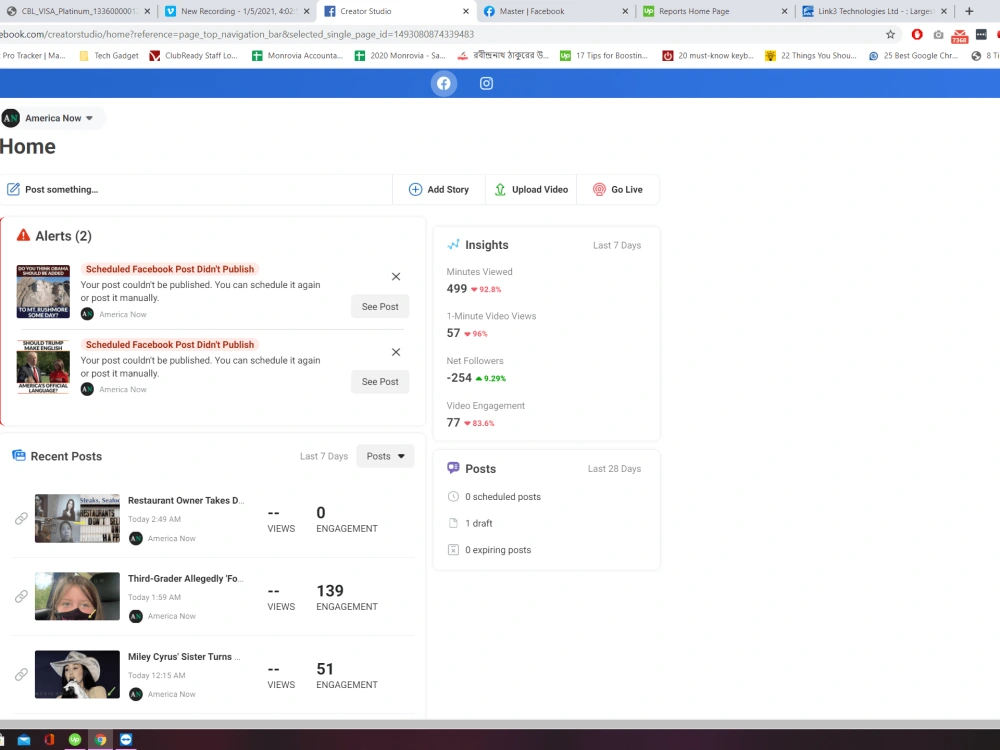Open Office app in taskbar
The image size is (1000, 750).
click(x=49, y=740)
